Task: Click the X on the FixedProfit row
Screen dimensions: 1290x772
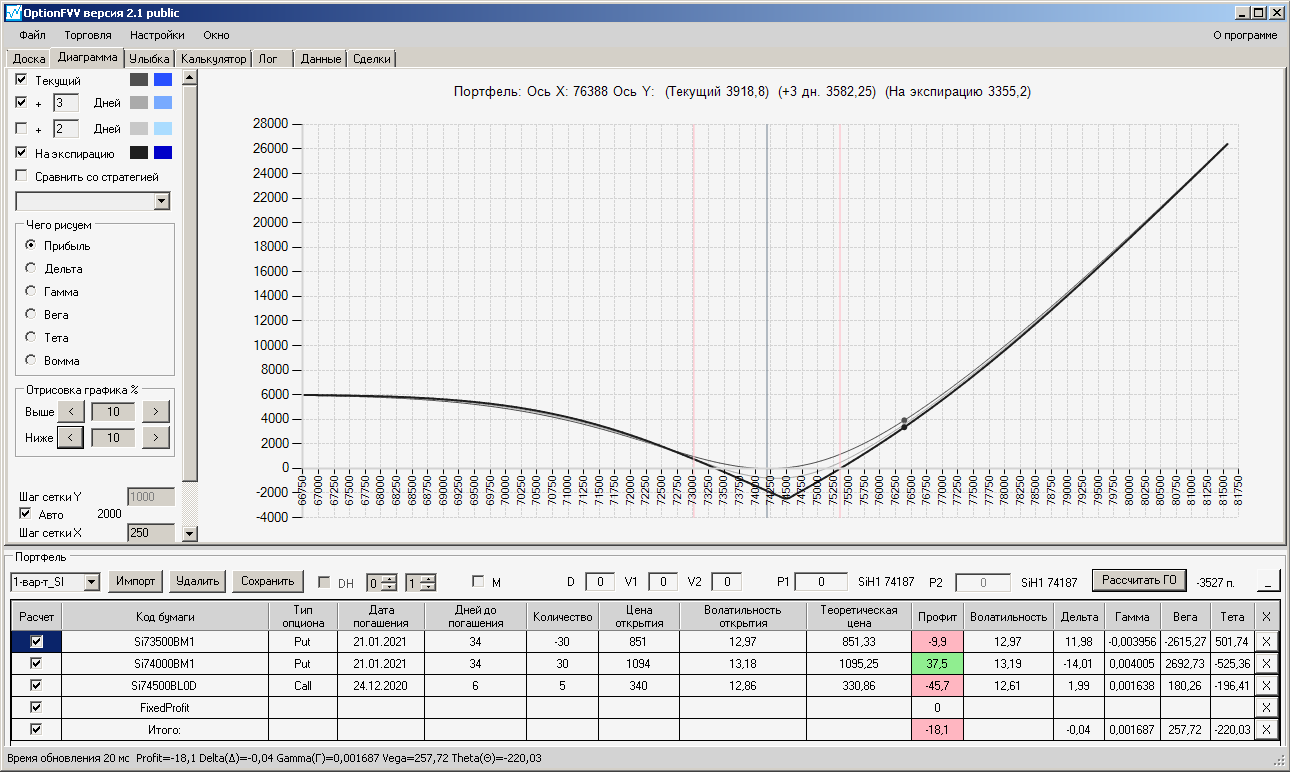Action: 1267,707
